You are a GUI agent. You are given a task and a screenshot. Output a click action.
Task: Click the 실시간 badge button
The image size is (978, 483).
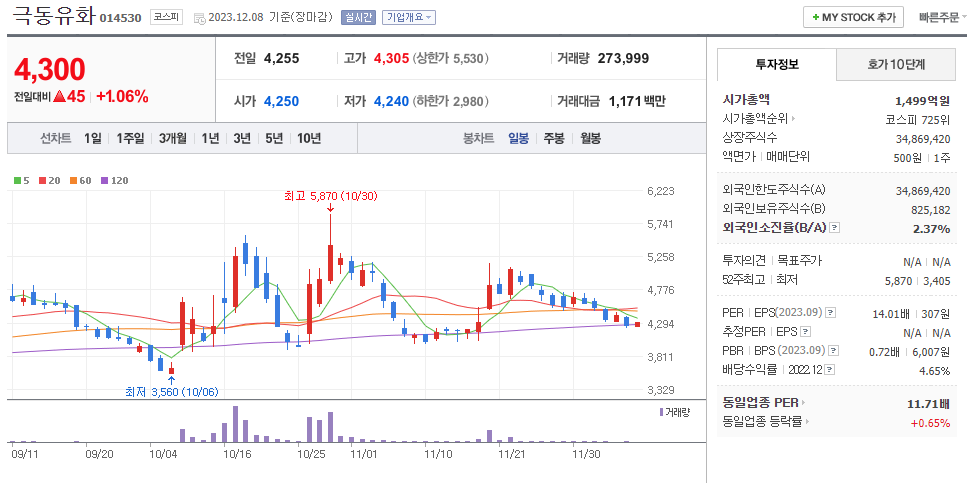(358, 17)
